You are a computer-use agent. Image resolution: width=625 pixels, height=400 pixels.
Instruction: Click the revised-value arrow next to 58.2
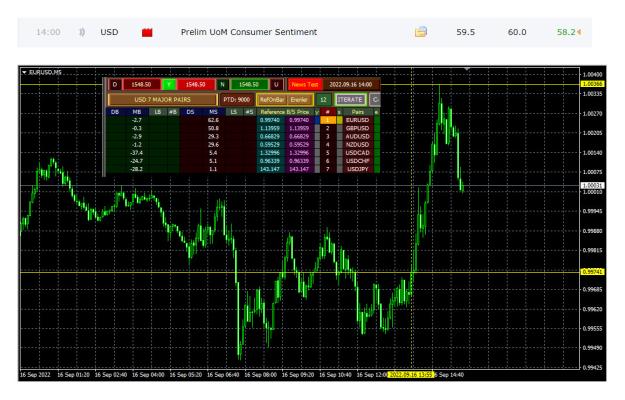pyautogui.click(x=579, y=32)
